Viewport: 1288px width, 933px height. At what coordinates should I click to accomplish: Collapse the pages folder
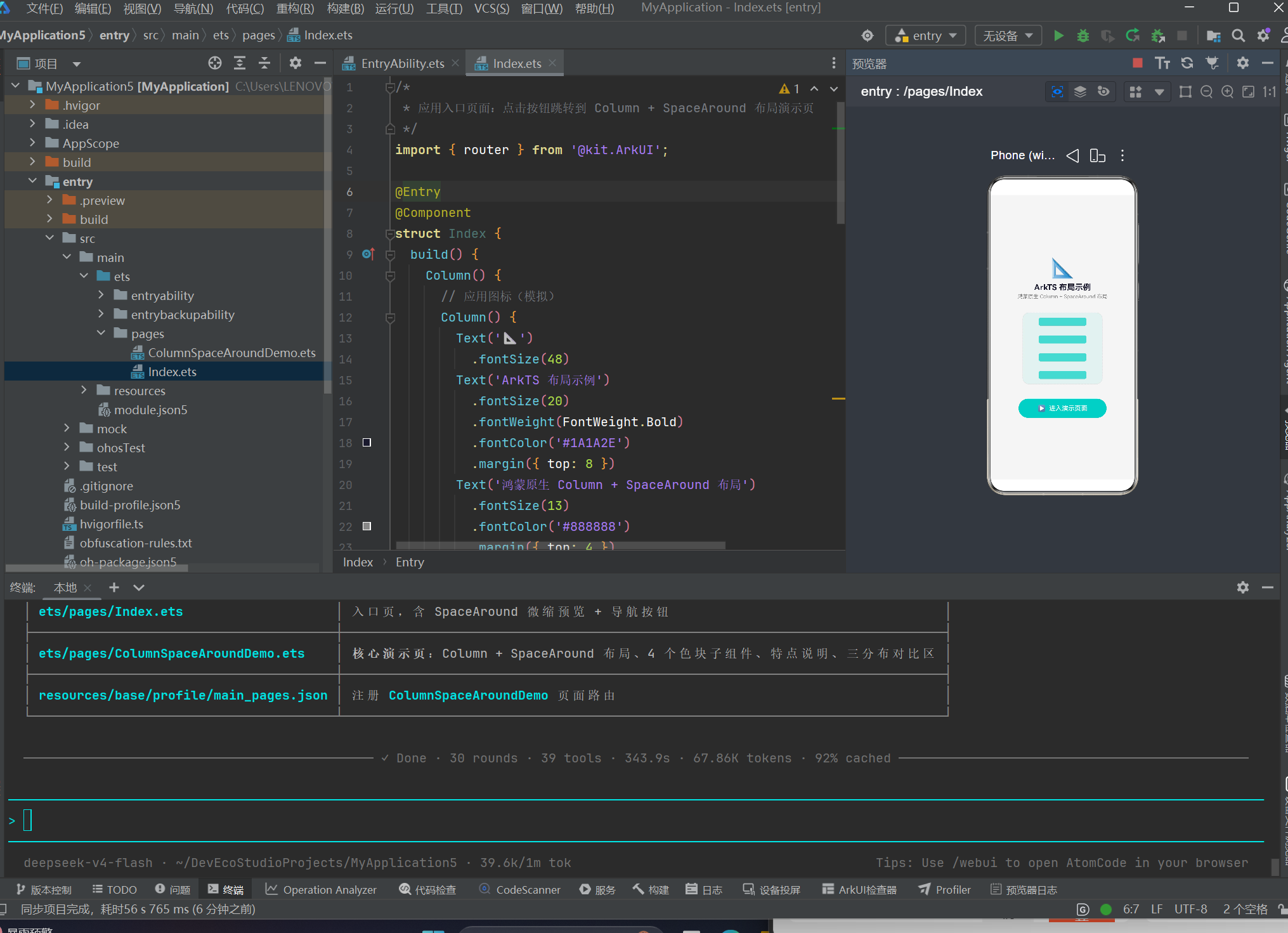pos(101,333)
